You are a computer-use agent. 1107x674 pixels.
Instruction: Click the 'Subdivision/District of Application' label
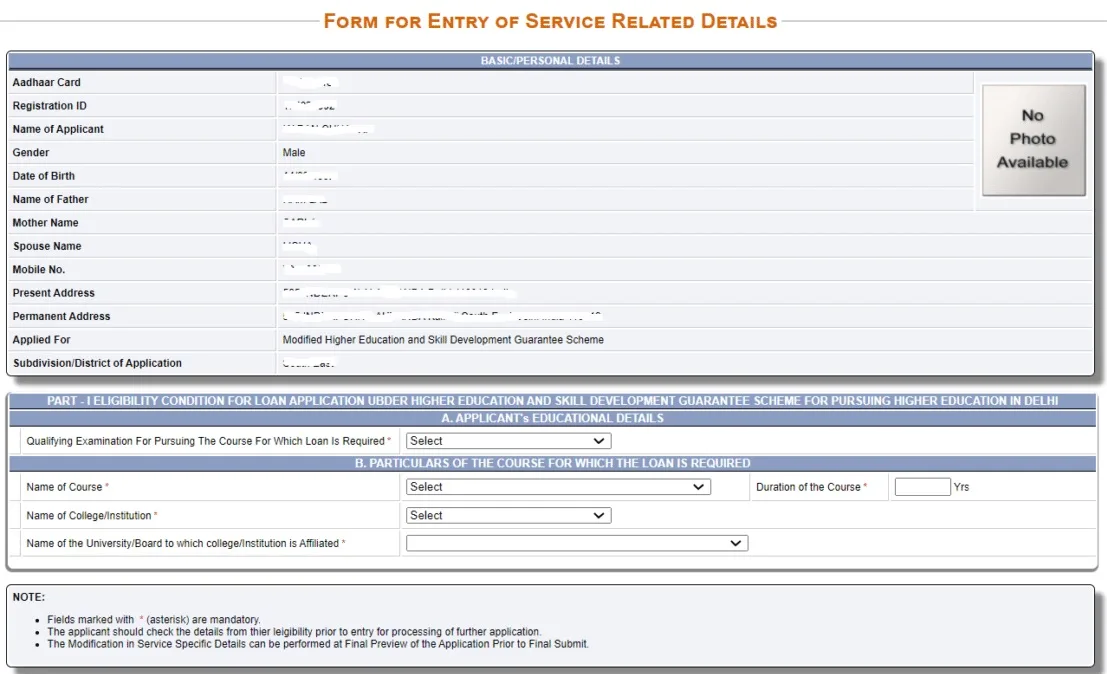(97, 363)
